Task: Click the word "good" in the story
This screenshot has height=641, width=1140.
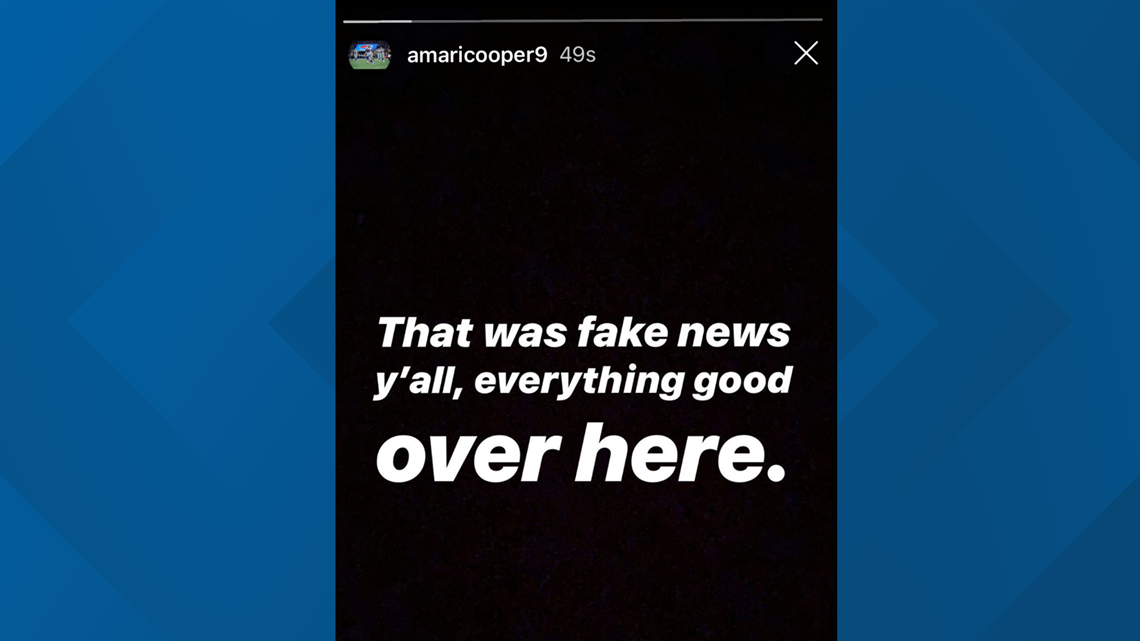Action: [742, 382]
